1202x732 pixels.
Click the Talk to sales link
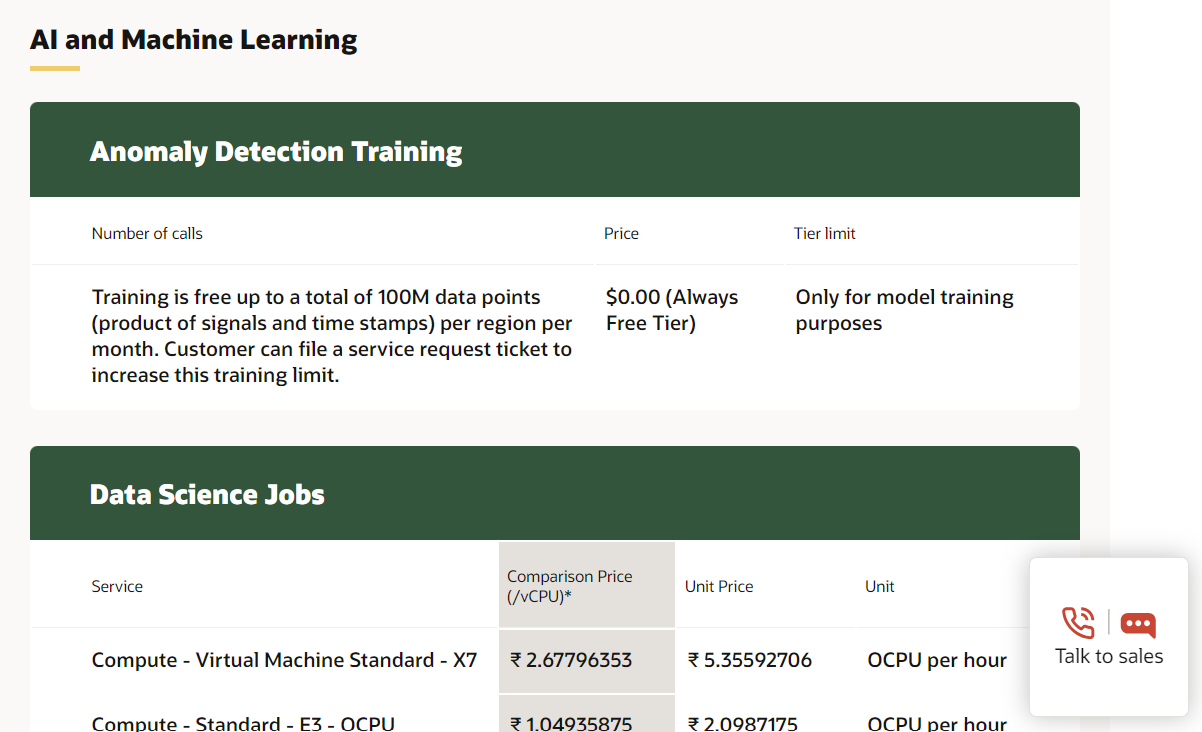point(1108,656)
